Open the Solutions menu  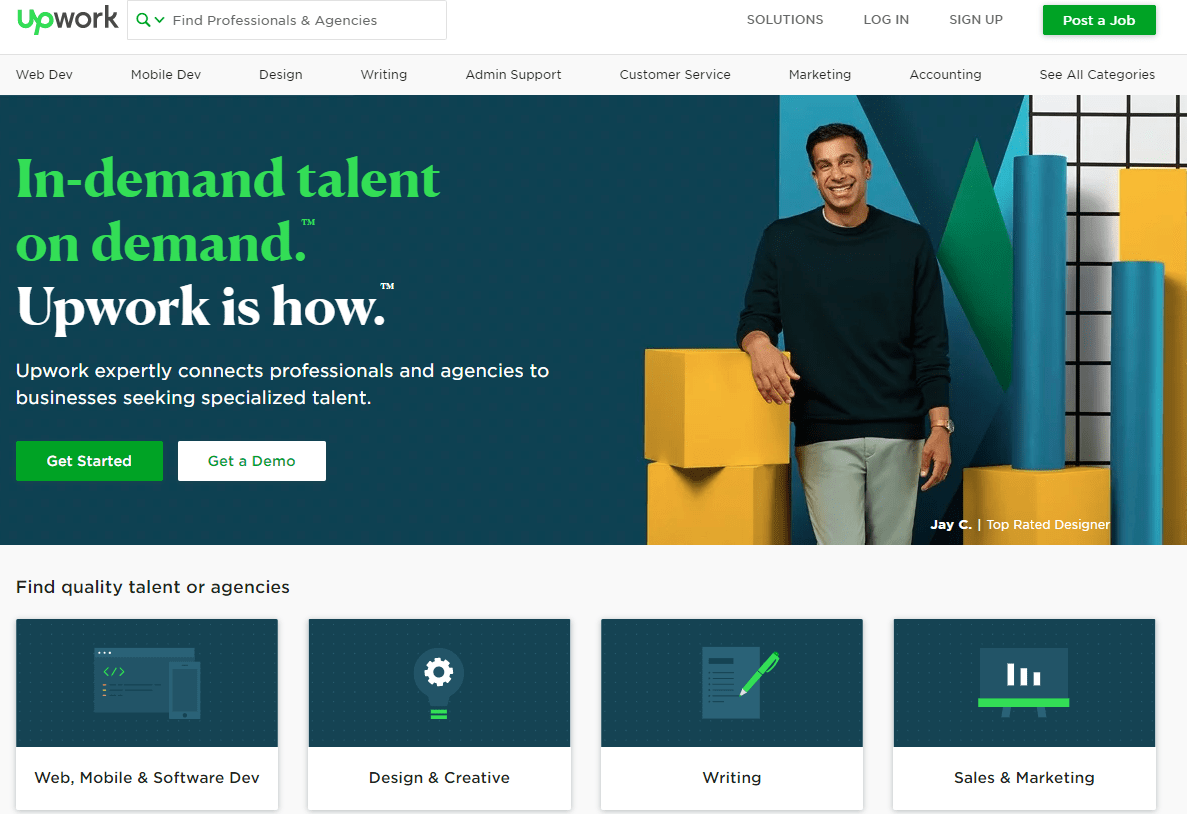point(785,20)
